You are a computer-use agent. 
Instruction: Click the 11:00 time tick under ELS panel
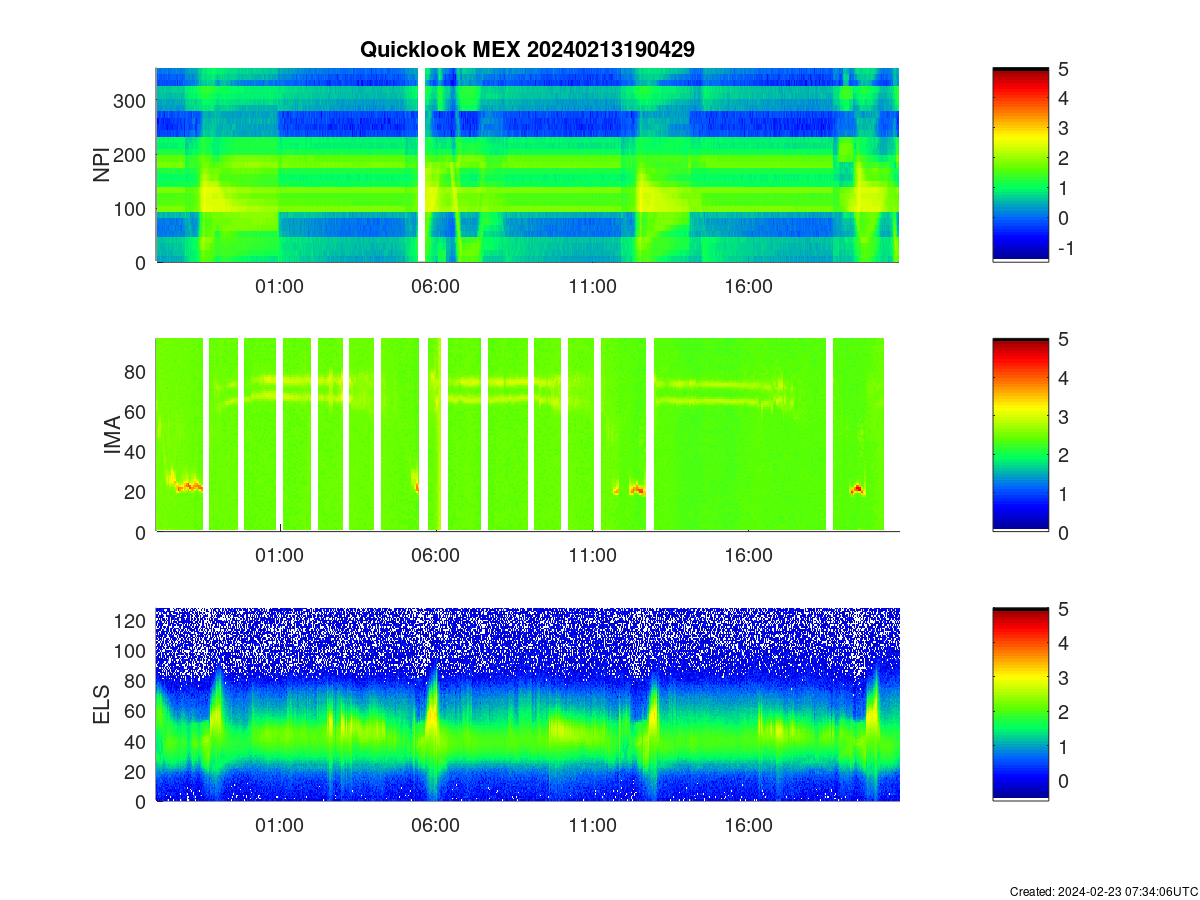coord(592,826)
